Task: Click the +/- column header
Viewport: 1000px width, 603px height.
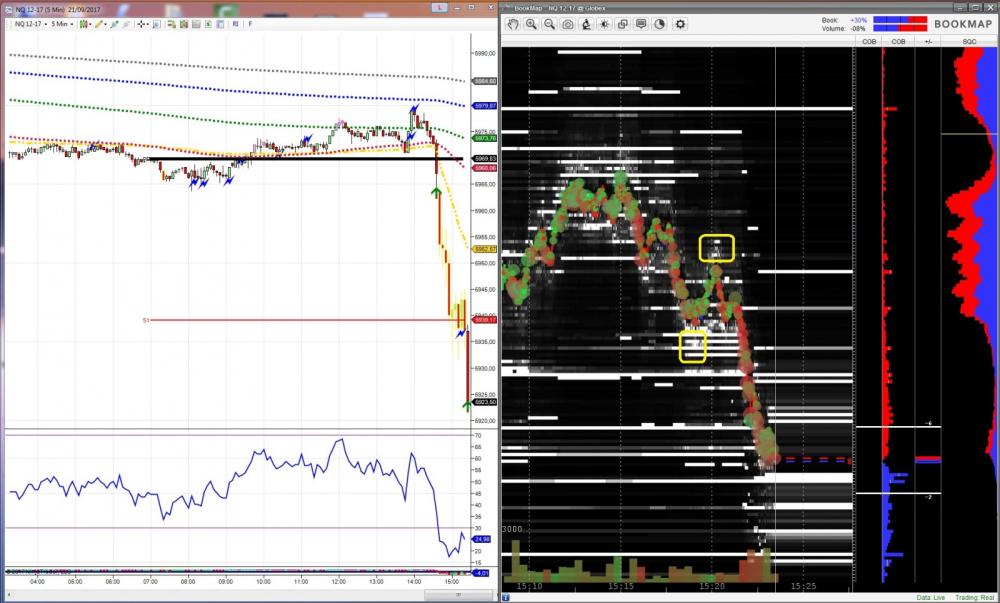Action: click(x=927, y=41)
